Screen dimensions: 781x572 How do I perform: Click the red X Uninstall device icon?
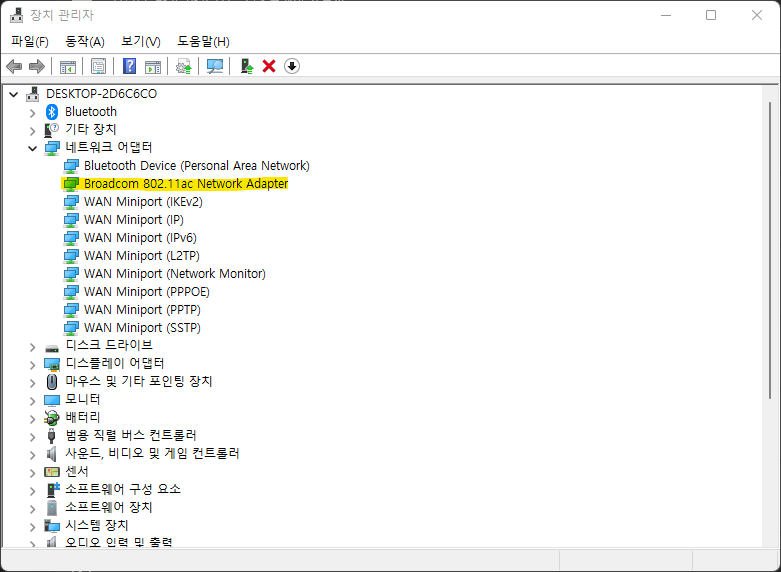(269, 66)
